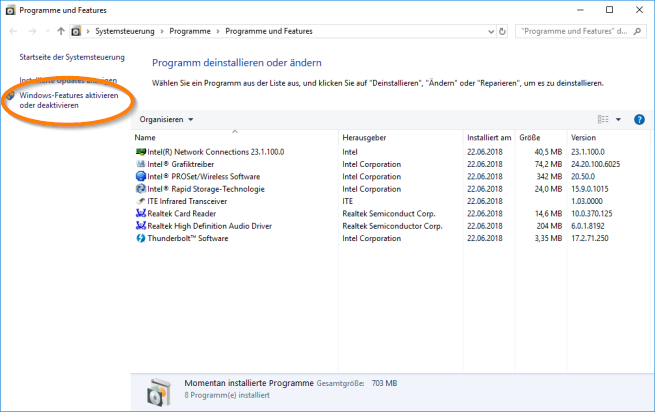Viewport: 655px width, 412px height.
Task: Click version 17.2.71.250 cell
Action: pyautogui.click(x=590, y=238)
